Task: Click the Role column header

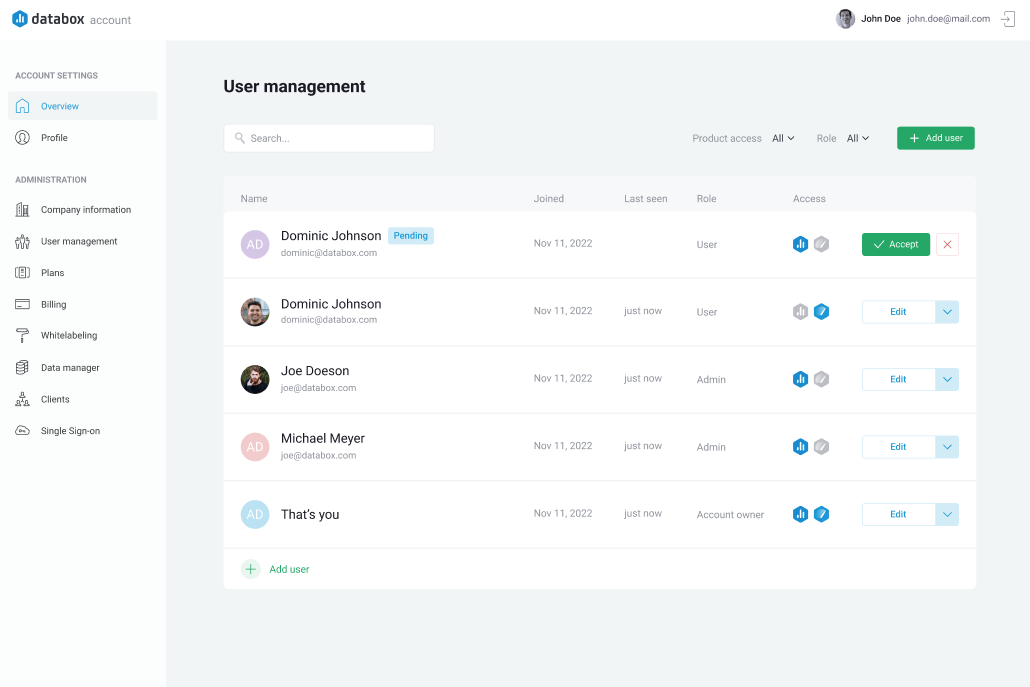Action: (706, 198)
